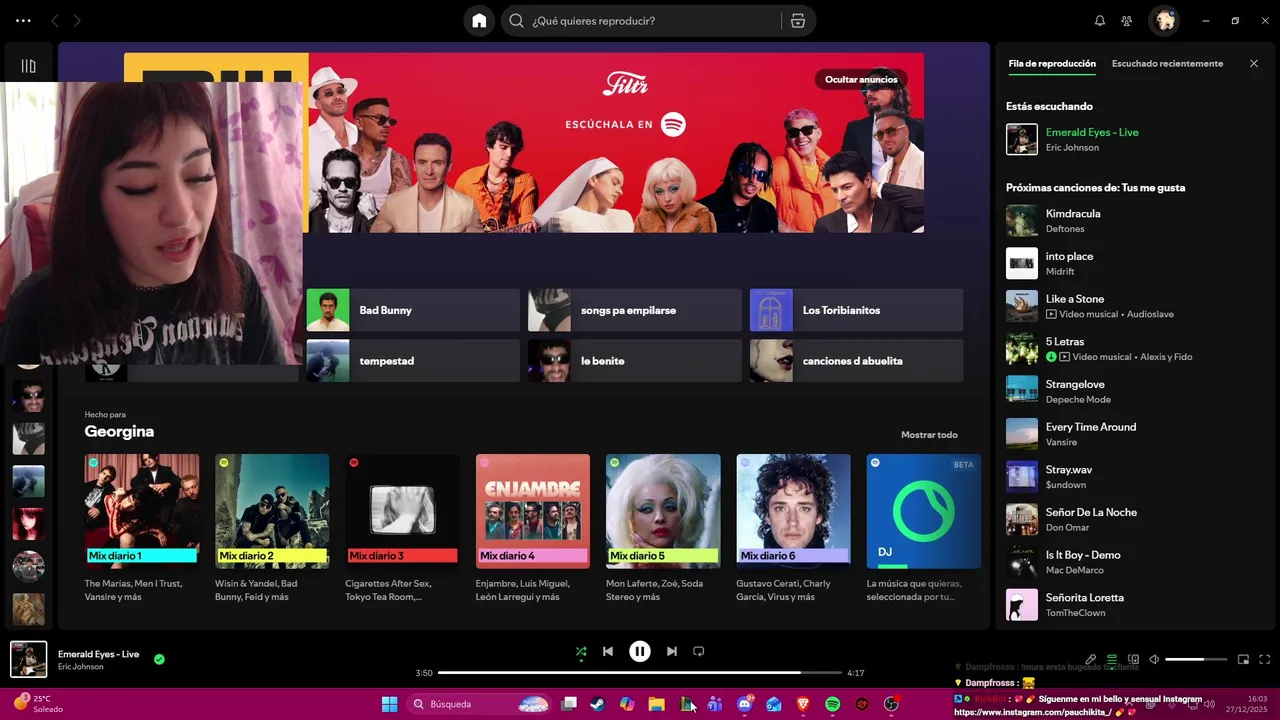This screenshot has height=720, width=1280.
Task: Click Spotify icon in taskbar
Action: 832,704
